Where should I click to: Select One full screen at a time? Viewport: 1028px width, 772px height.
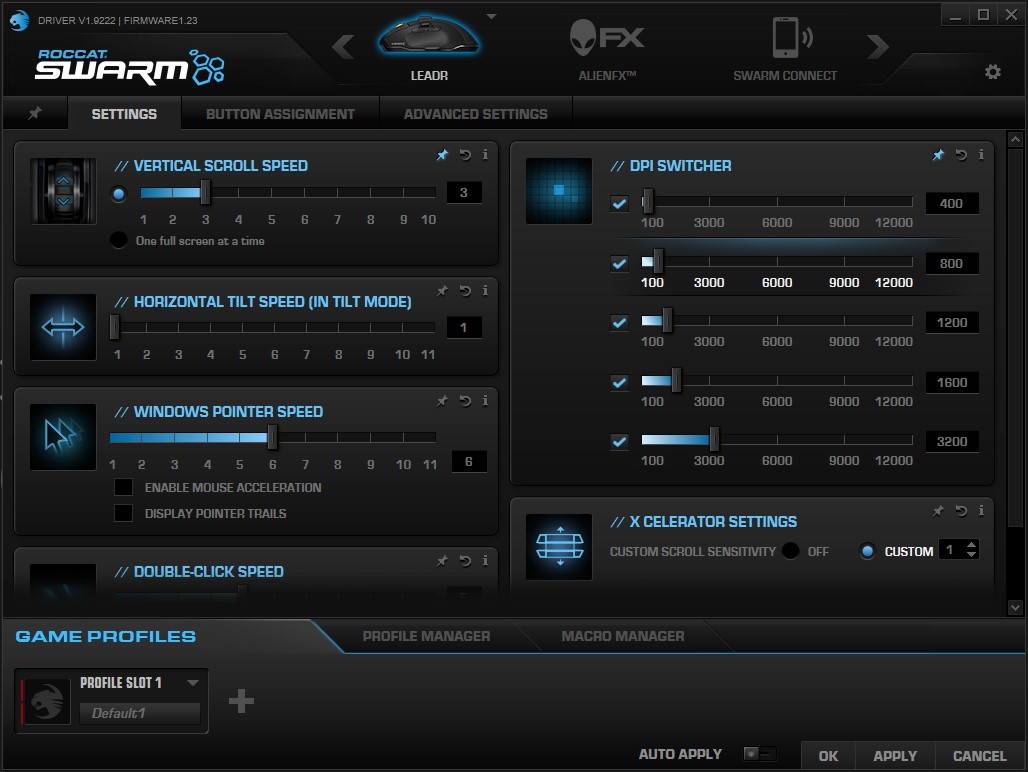pyautogui.click(x=119, y=241)
